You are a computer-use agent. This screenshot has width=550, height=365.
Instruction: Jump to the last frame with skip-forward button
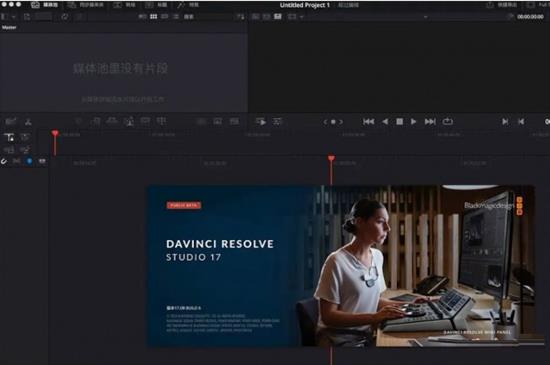coord(430,122)
